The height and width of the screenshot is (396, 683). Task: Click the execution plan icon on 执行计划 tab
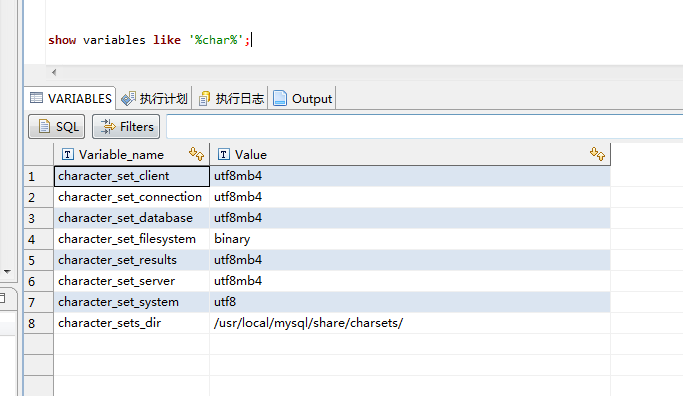click(x=128, y=99)
